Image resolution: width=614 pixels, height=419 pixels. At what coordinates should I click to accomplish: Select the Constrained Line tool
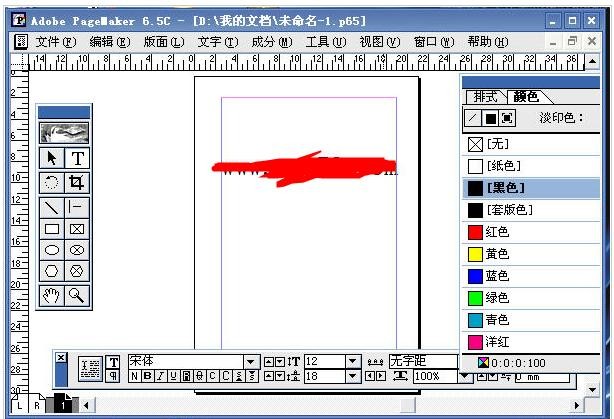point(77,207)
